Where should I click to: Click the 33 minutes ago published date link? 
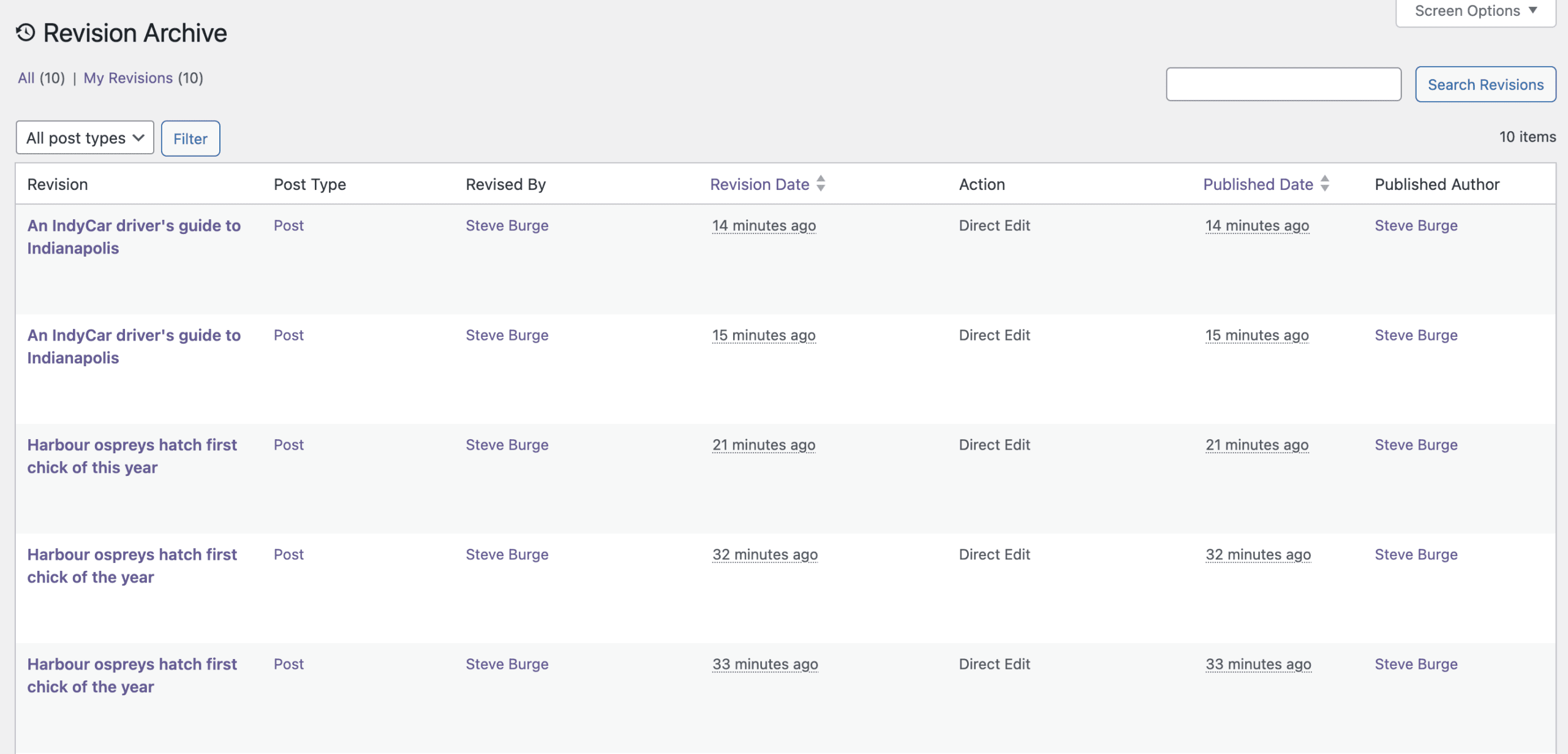1258,664
